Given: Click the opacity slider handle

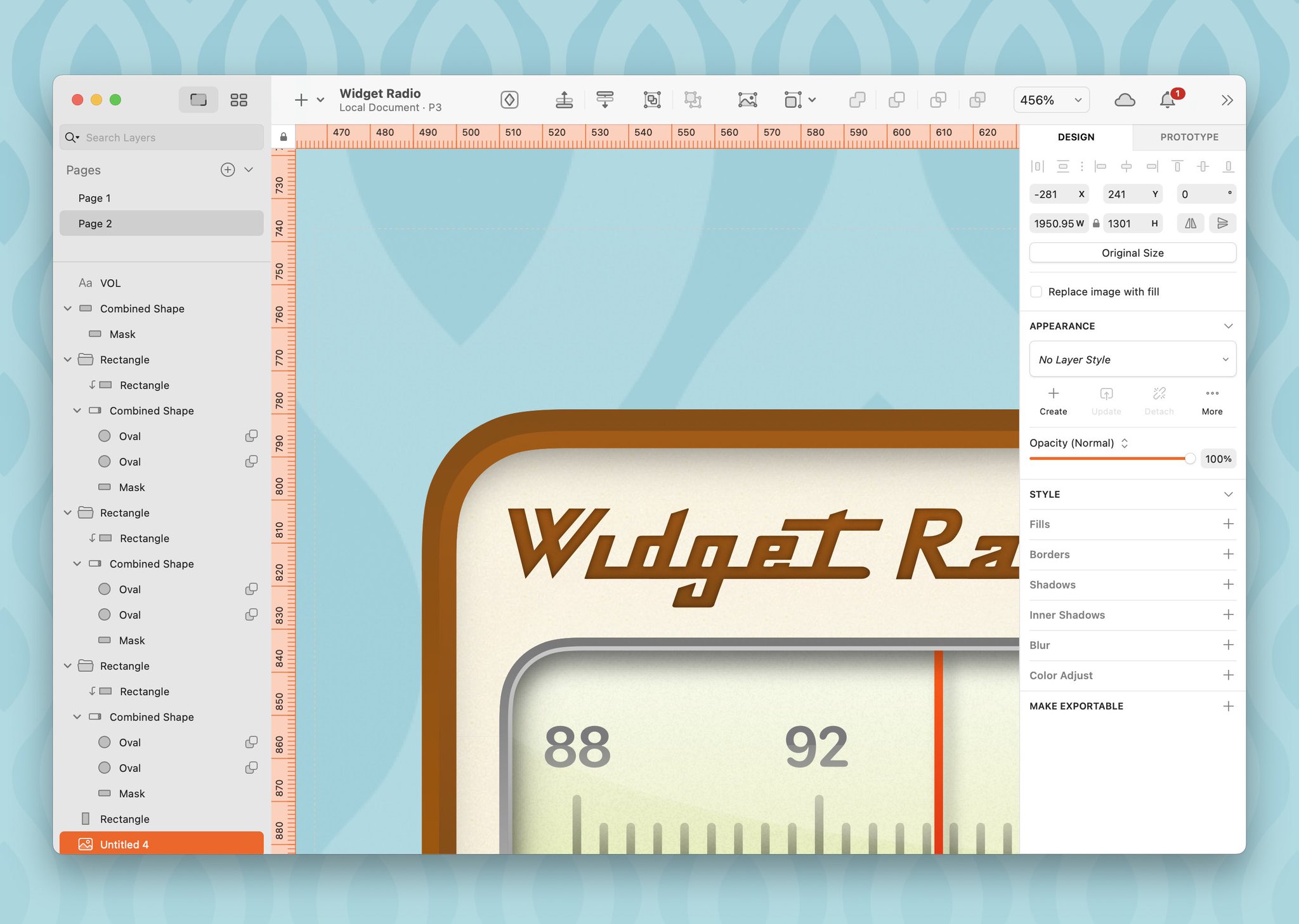Looking at the screenshot, I should (1189, 459).
